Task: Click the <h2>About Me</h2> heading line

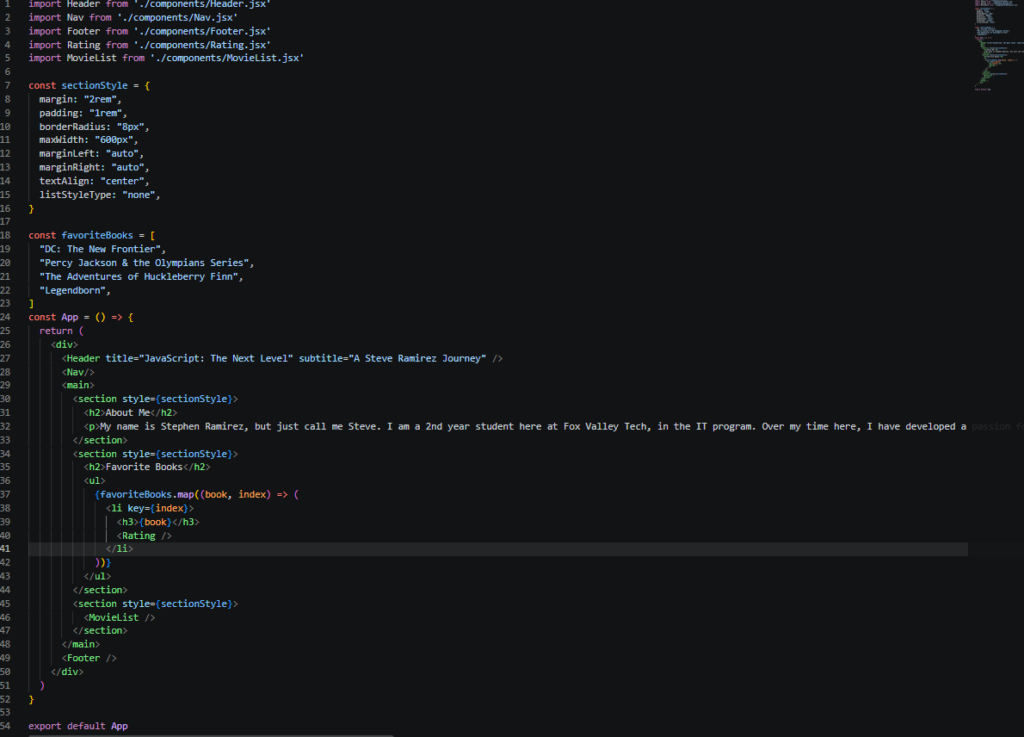Action: [x=131, y=413]
